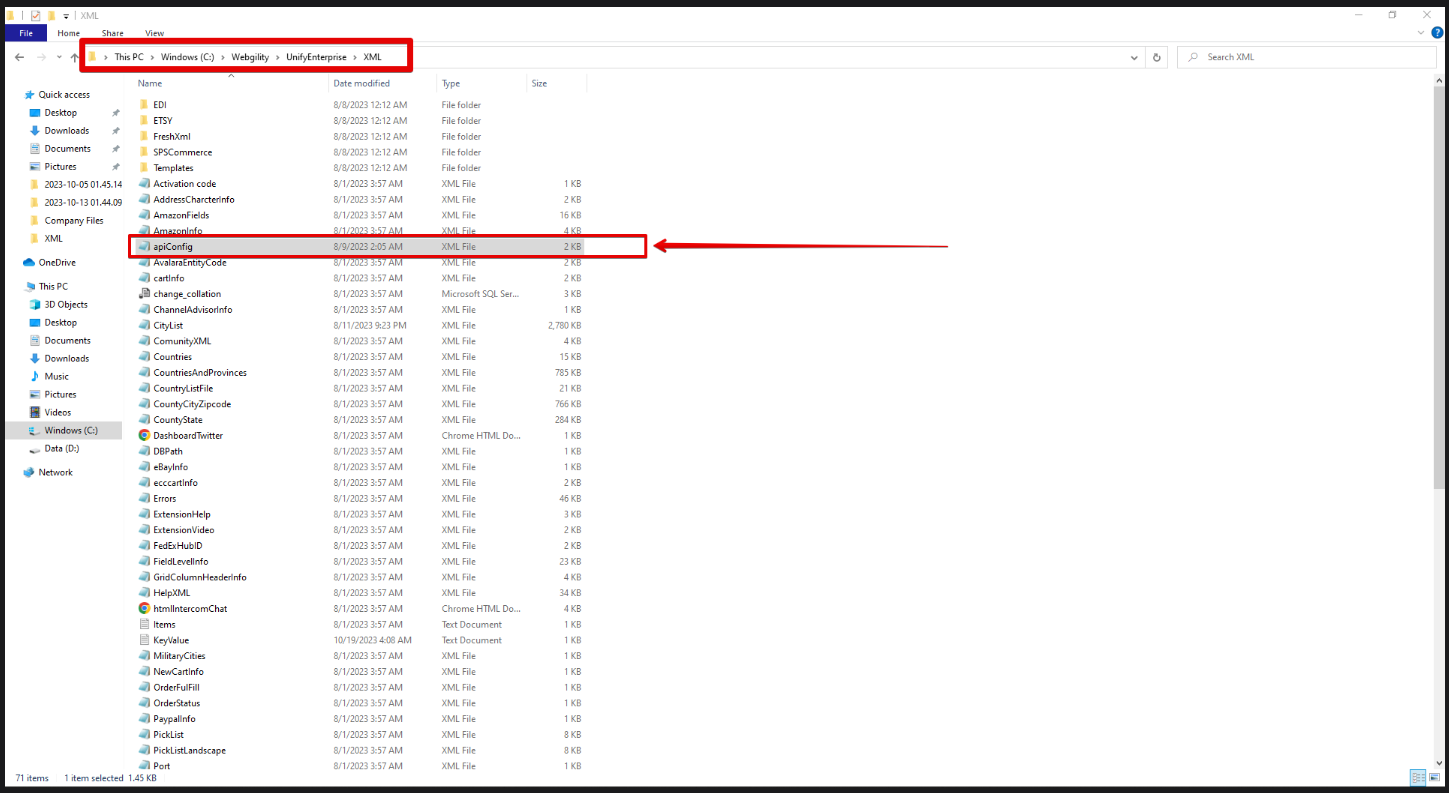Select the AmazonFields file name
This screenshot has height=793, width=1449.
pos(181,215)
